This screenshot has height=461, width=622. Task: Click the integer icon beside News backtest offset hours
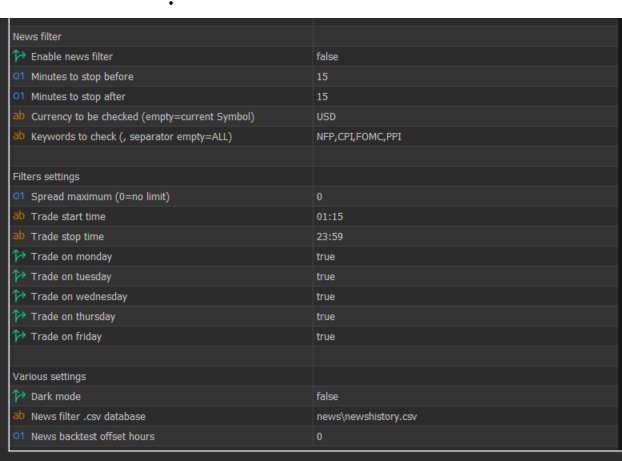19,436
